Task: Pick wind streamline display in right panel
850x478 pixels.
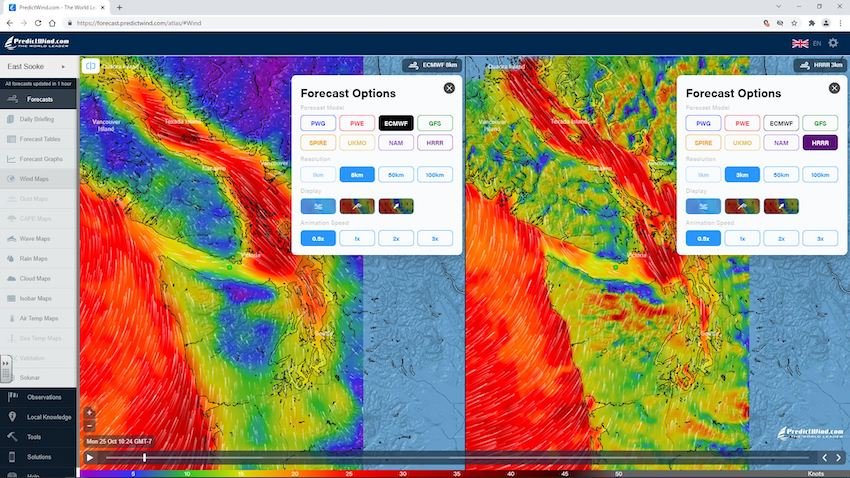Action: point(703,206)
